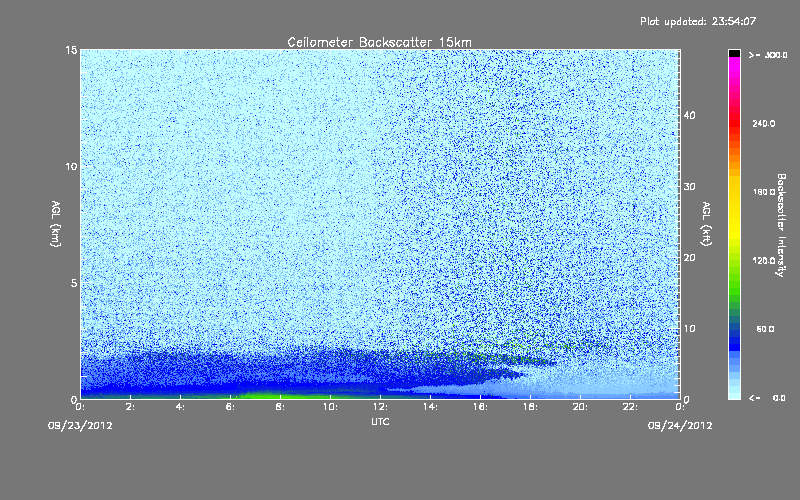Click the '<= 0.0' colorbar label
Viewport: 800px width, 500px height.
point(767,398)
